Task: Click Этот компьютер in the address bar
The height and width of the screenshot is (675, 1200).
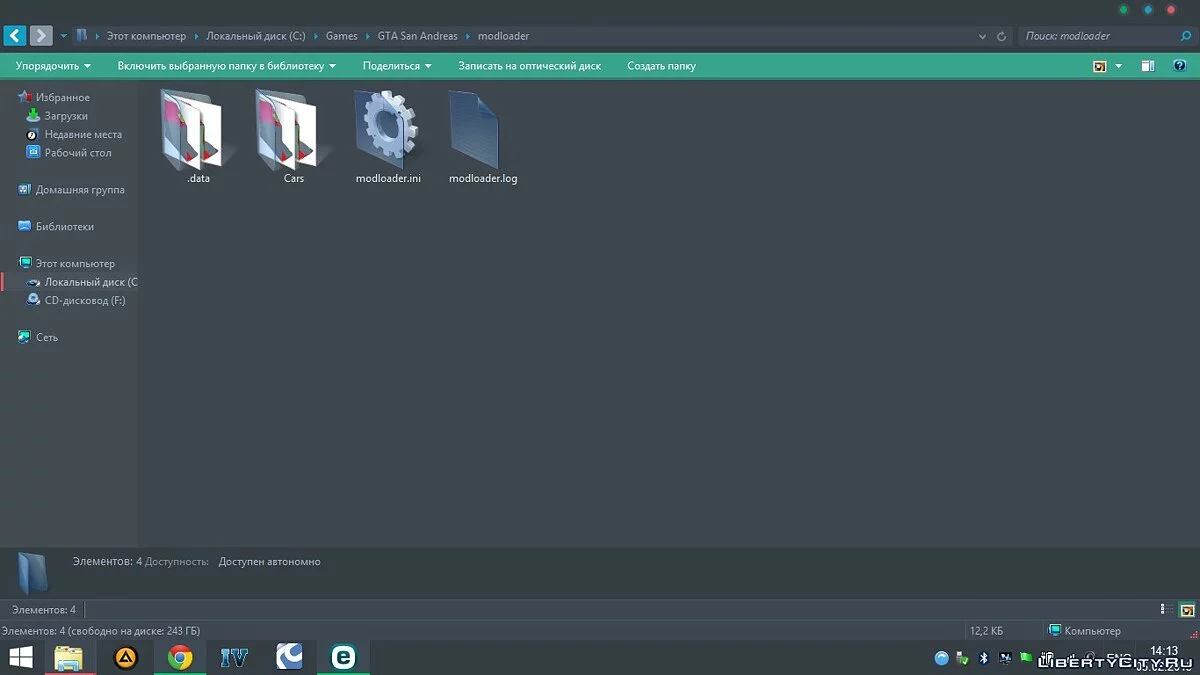Action: [x=146, y=36]
